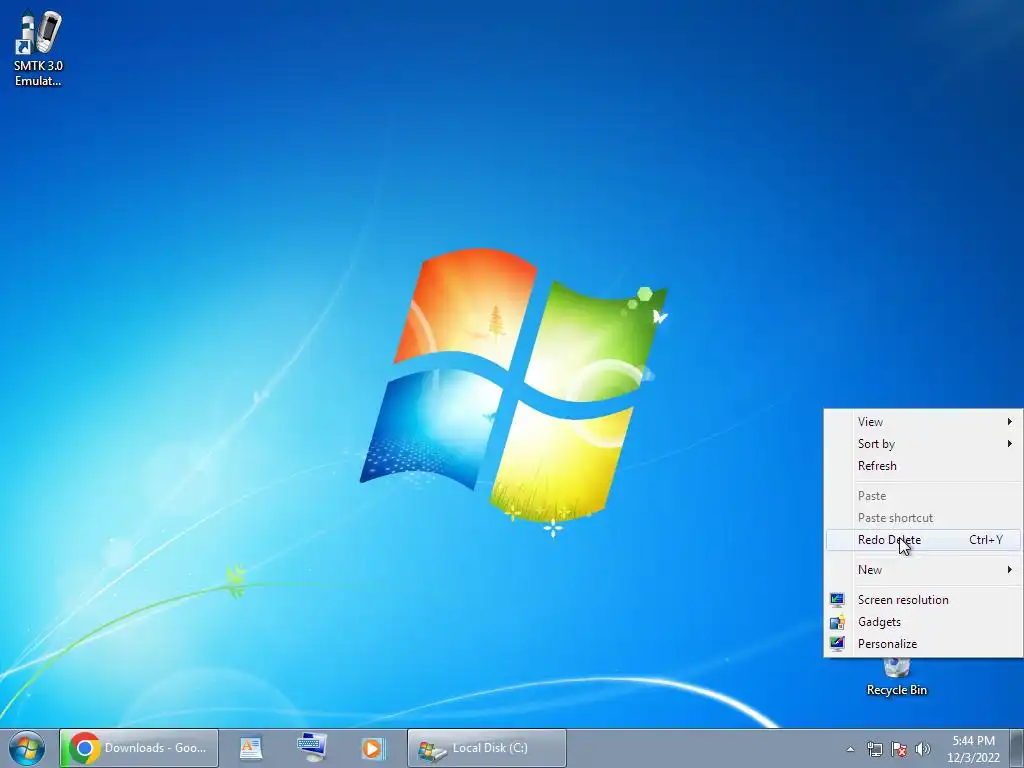
Task: Open Screen resolution settings
Action: coord(923,600)
